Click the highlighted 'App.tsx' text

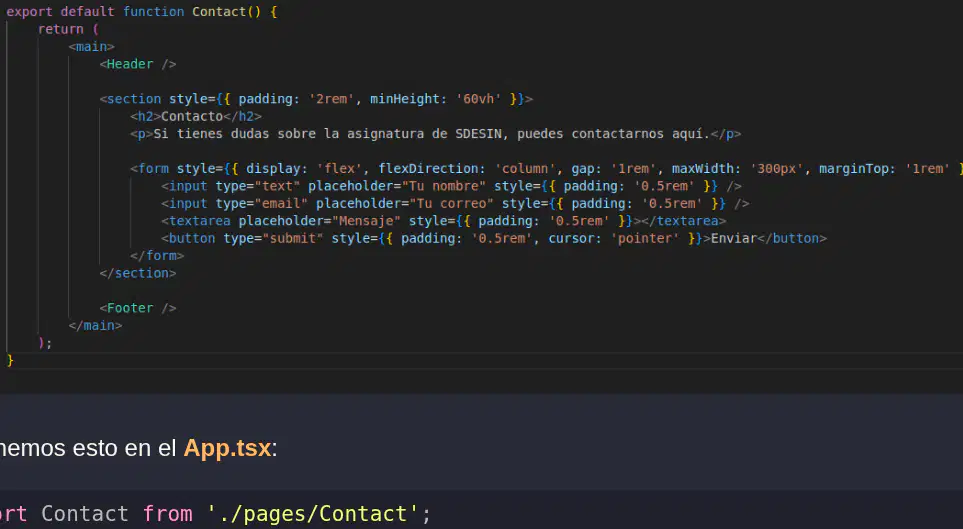coord(227,448)
